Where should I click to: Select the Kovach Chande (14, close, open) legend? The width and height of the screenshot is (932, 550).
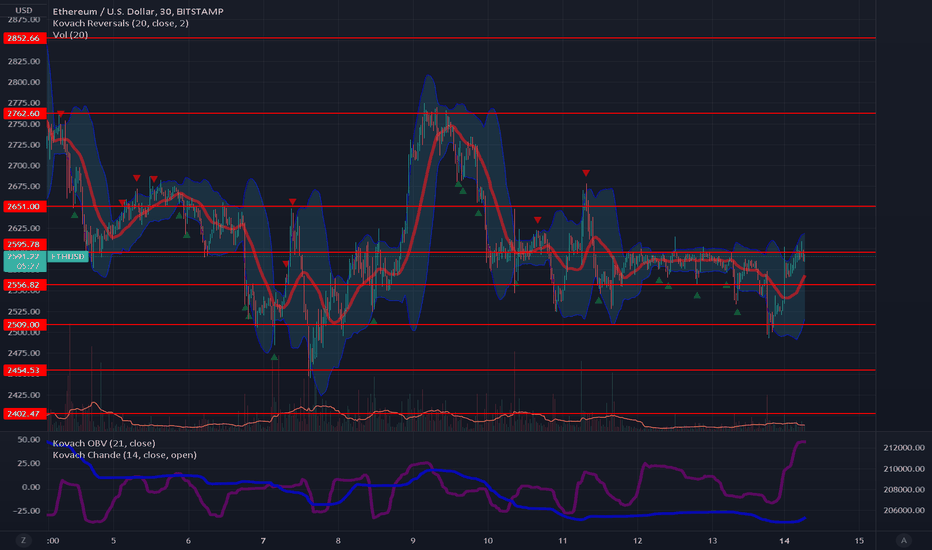pyautogui.click(x=124, y=455)
